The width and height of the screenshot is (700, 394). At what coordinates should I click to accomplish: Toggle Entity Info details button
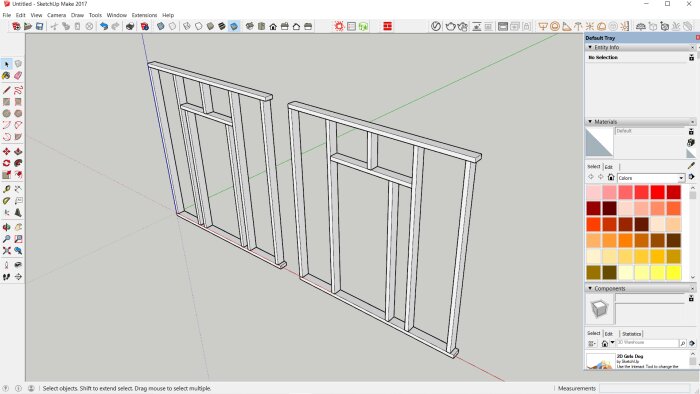point(692,57)
